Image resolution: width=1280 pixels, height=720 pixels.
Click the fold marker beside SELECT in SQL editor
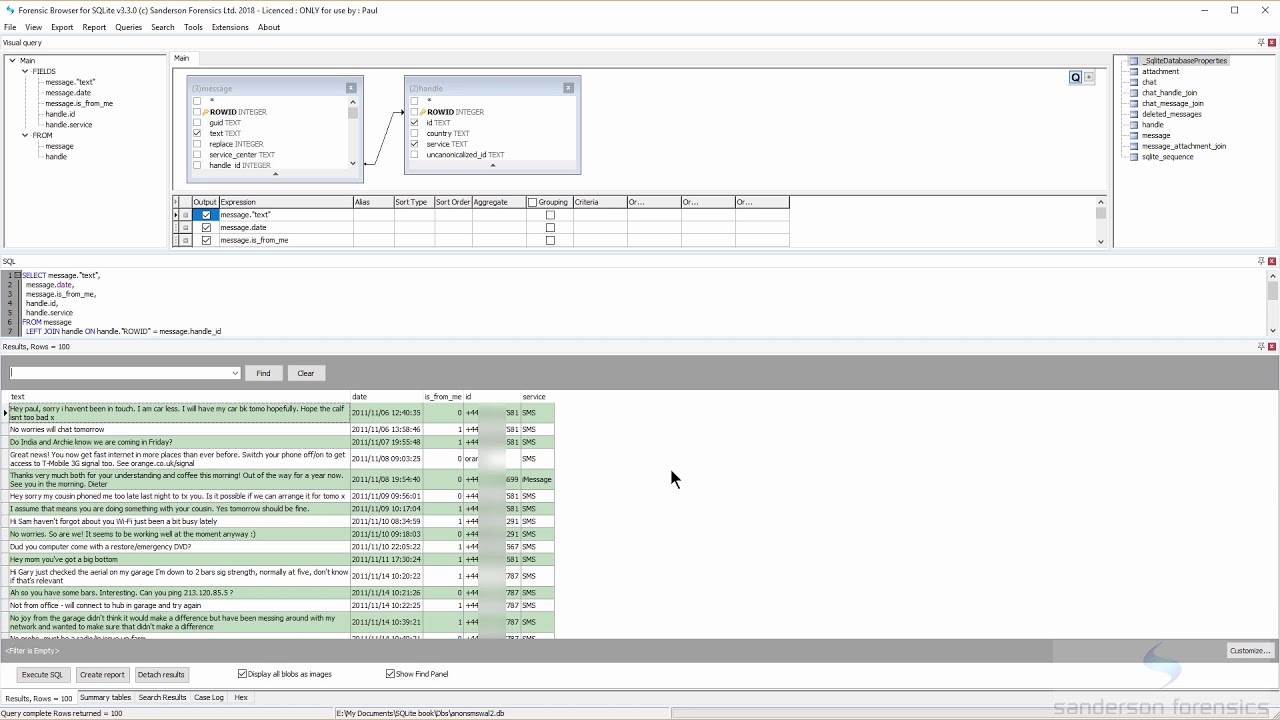coord(17,275)
